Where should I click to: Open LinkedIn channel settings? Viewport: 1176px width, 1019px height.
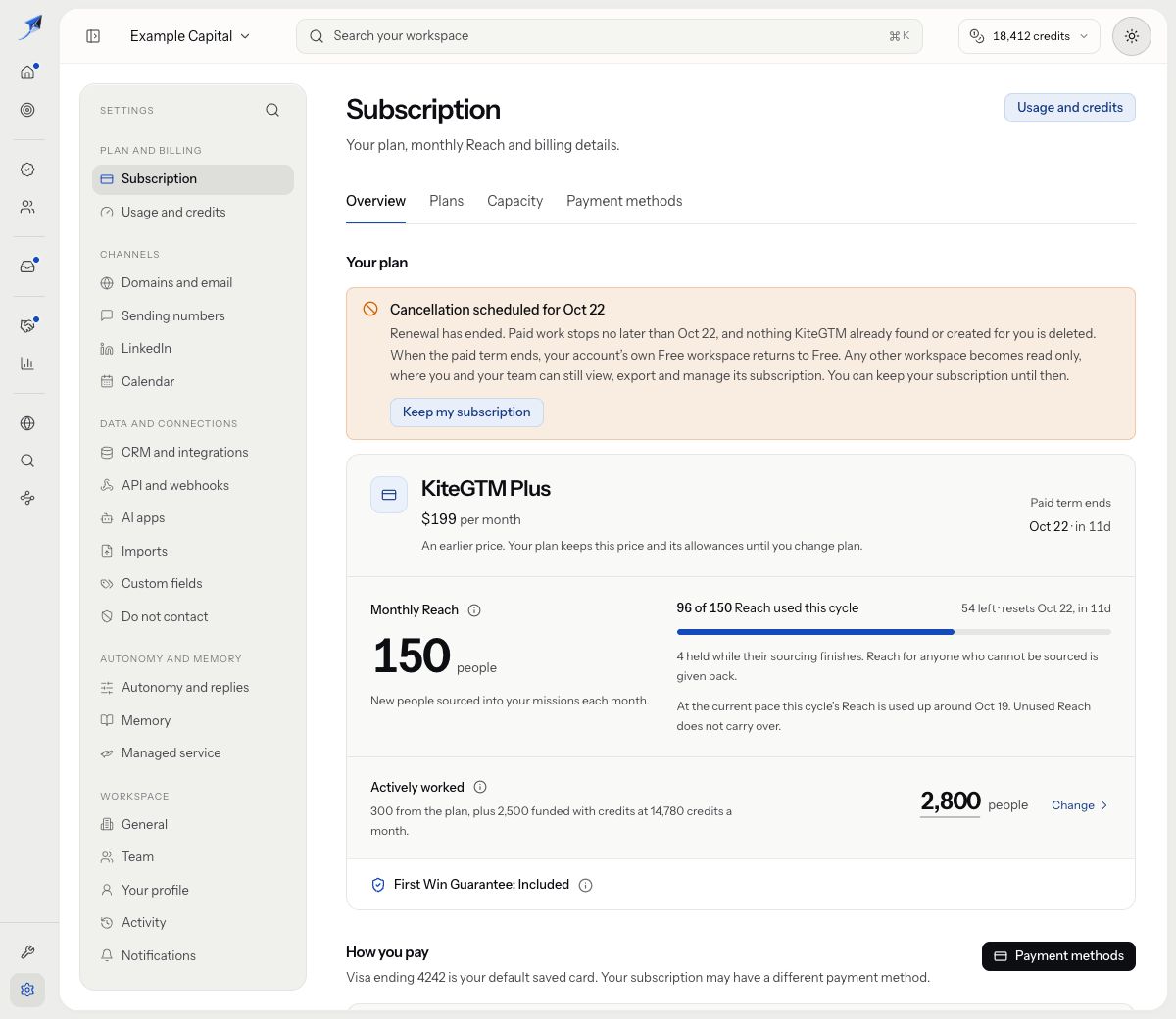[x=193, y=349]
